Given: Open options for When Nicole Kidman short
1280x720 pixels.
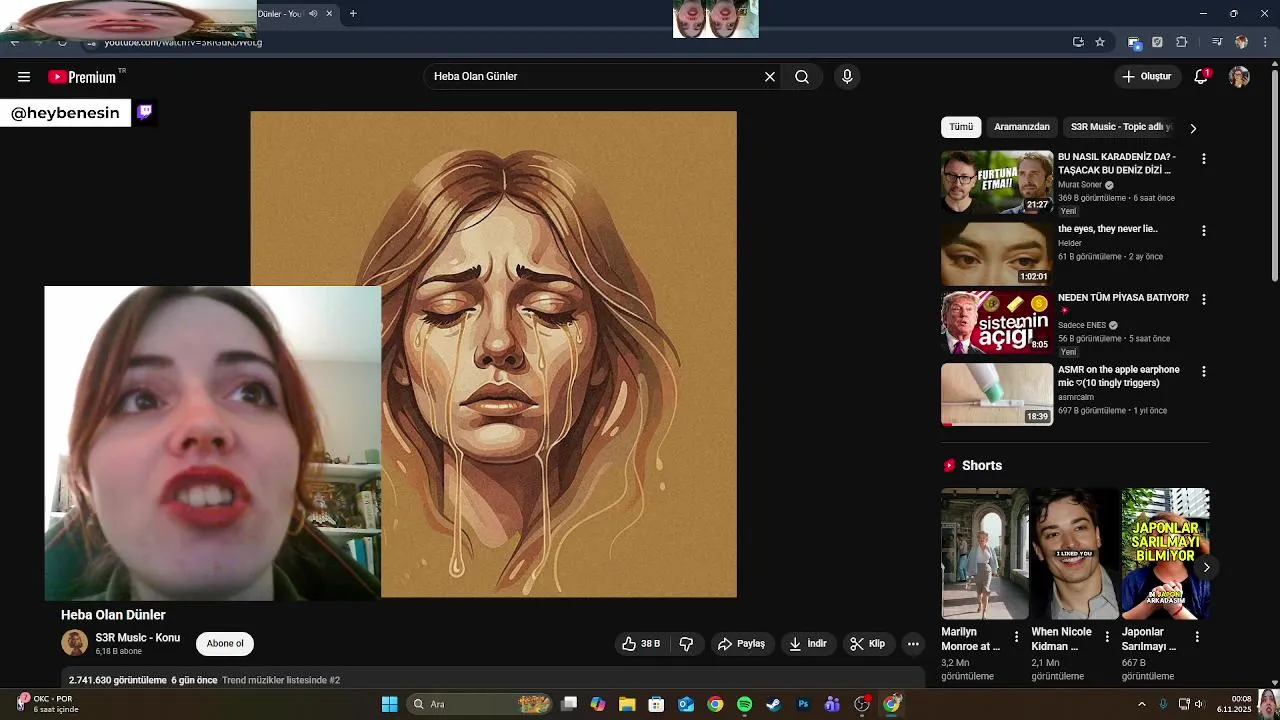Looking at the screenshot, I should [x=1107, y=636].
